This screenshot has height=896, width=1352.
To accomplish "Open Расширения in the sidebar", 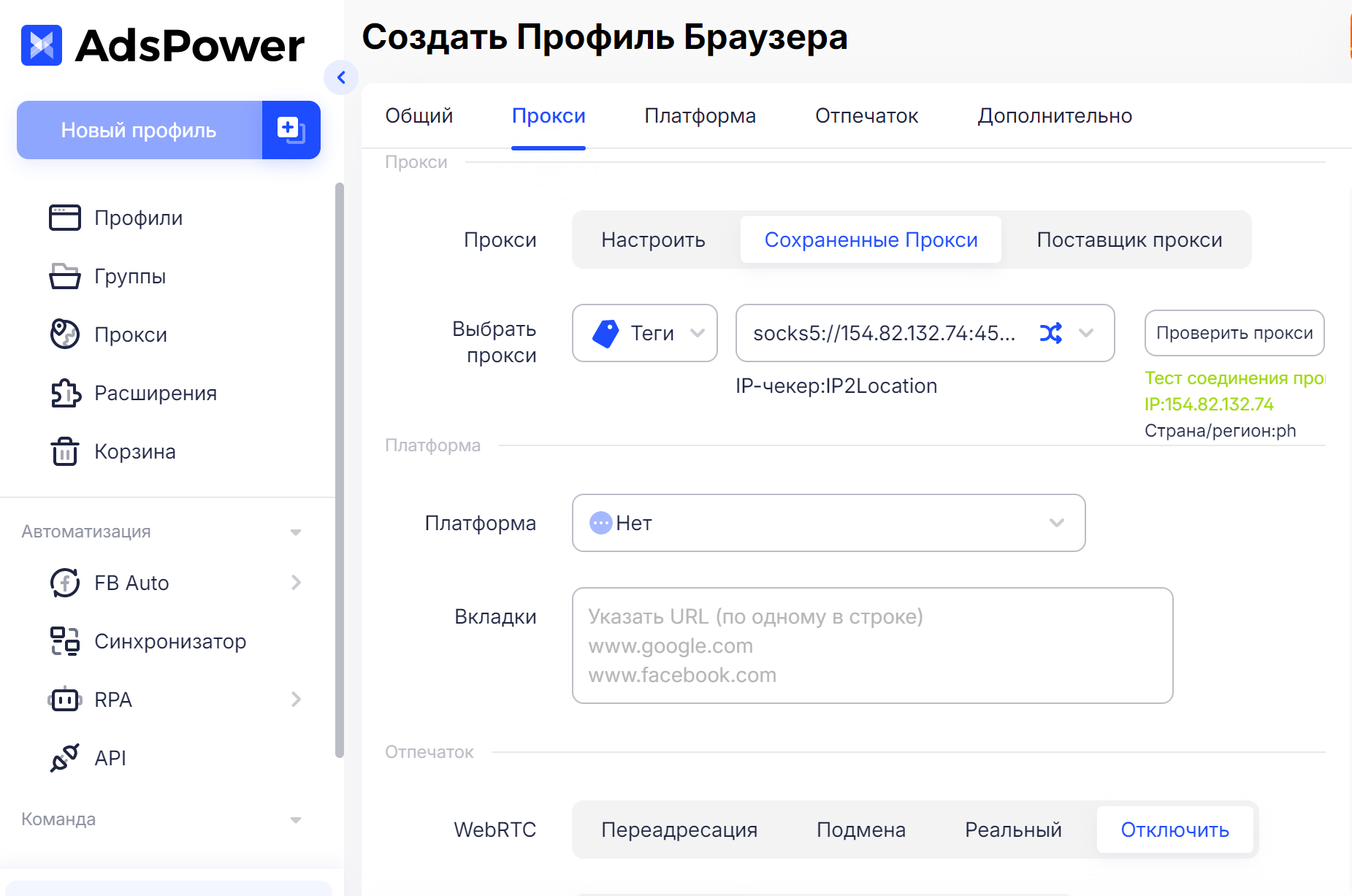I will (x=156, y=393).
